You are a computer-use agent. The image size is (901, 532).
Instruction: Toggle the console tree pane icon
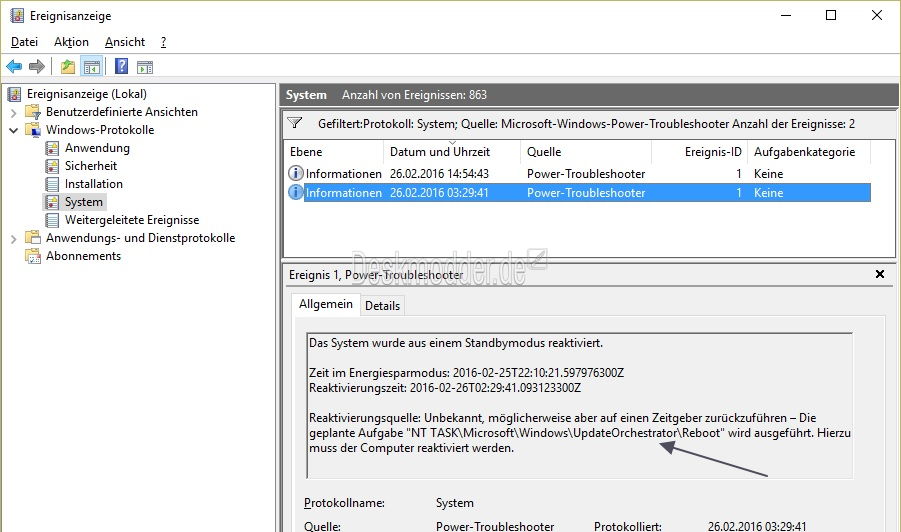tap(91, 67)
